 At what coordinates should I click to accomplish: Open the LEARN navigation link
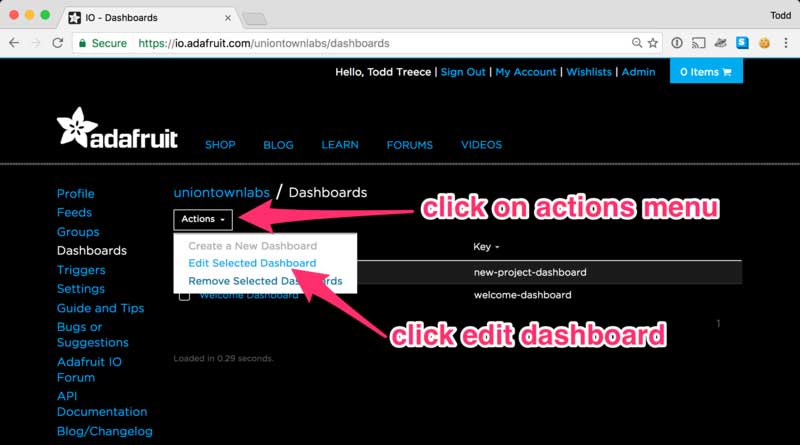(340, 145)
